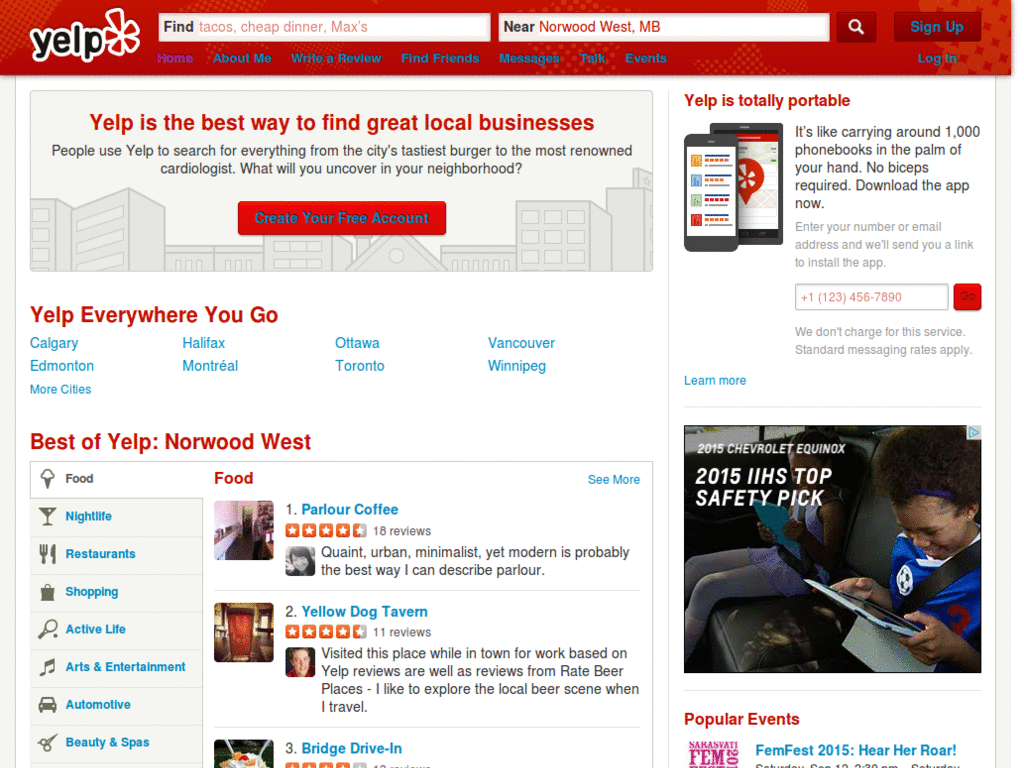Click the Restaurants fork and knife icon
Screen dimensions: 1024x768
coord(48,554)
